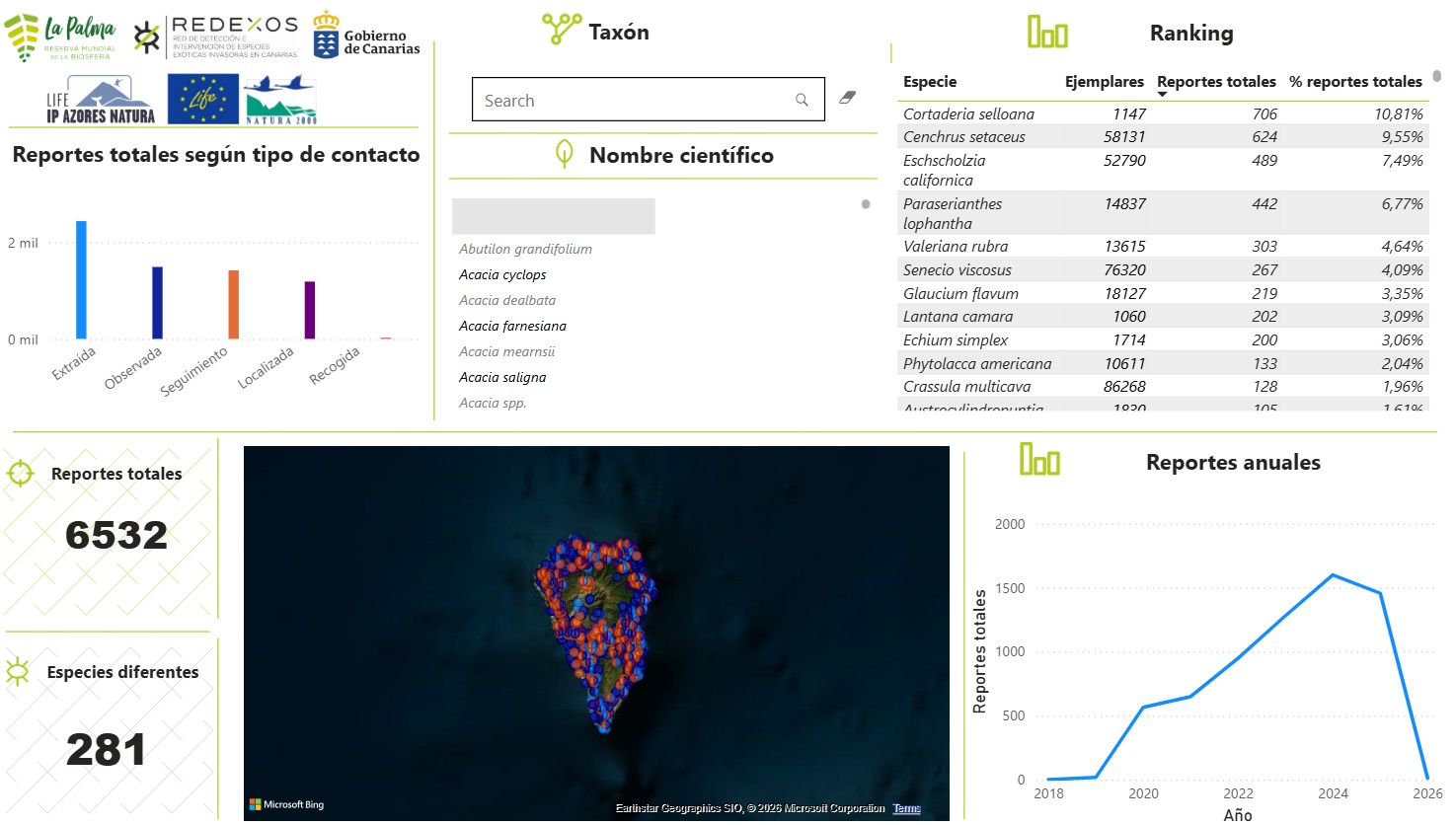Select Acacia cyclops in species list
Viewport: 1456px width, 825px height.
(502, 275)
